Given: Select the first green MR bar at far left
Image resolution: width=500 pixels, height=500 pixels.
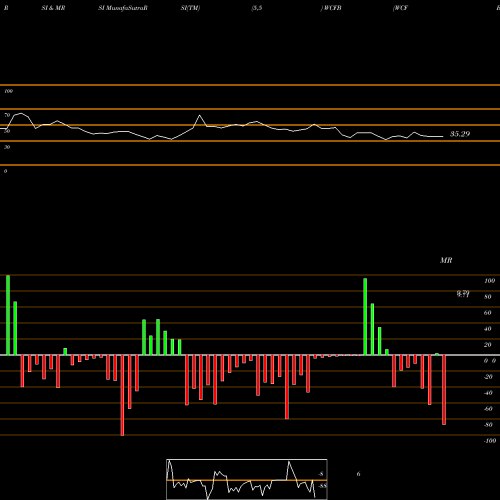Looking at the screenshot, I should click(8, 315).
